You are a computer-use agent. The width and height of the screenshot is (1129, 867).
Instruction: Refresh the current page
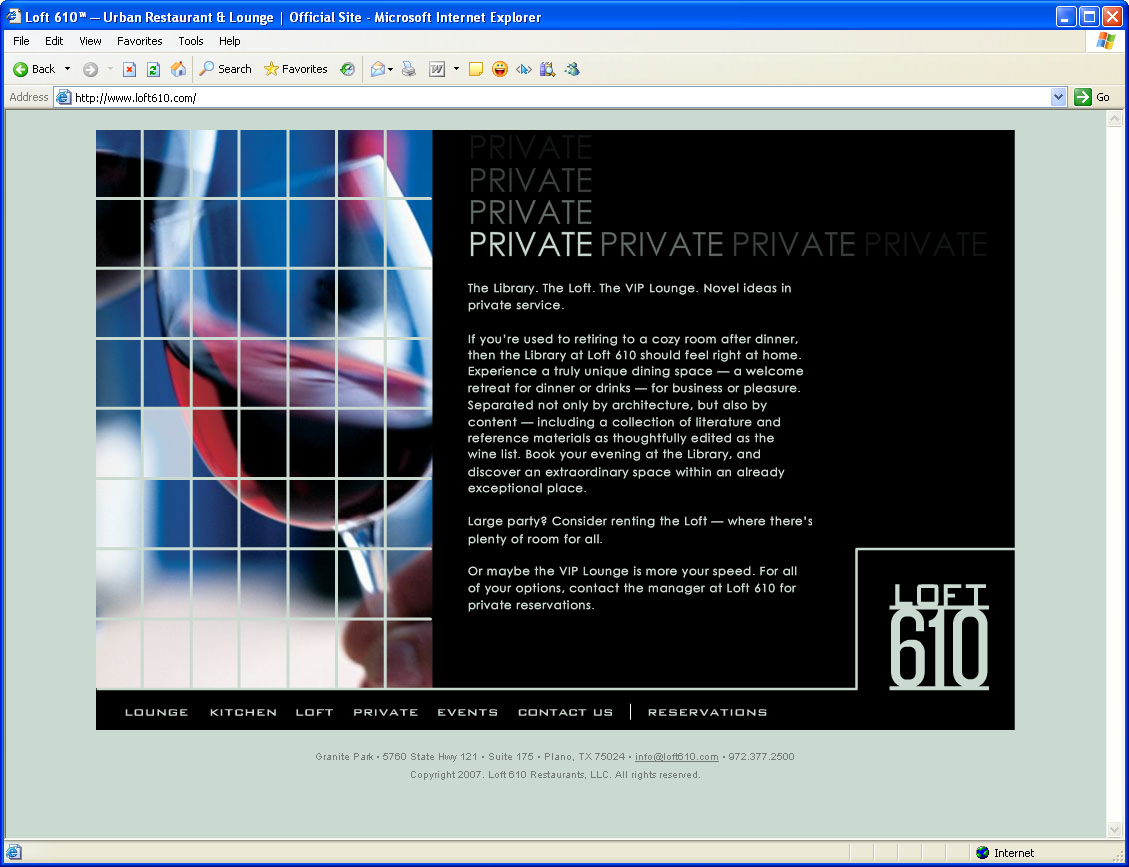coord(153,69)
